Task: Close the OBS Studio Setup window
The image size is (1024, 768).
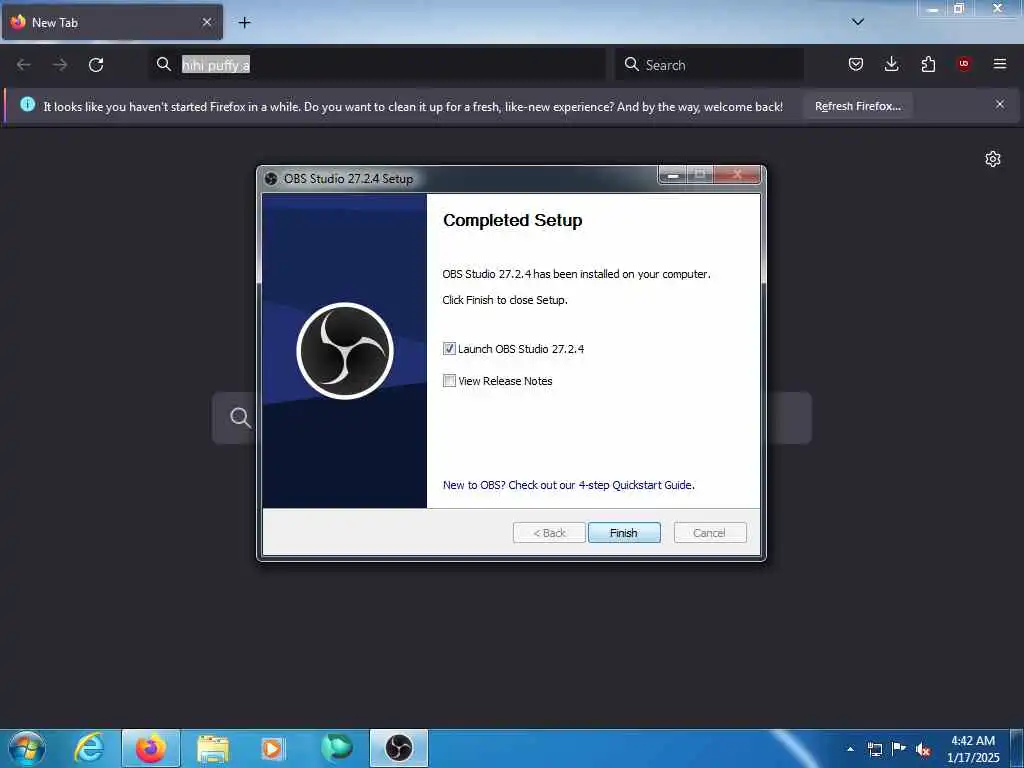Action: [737, 174]
